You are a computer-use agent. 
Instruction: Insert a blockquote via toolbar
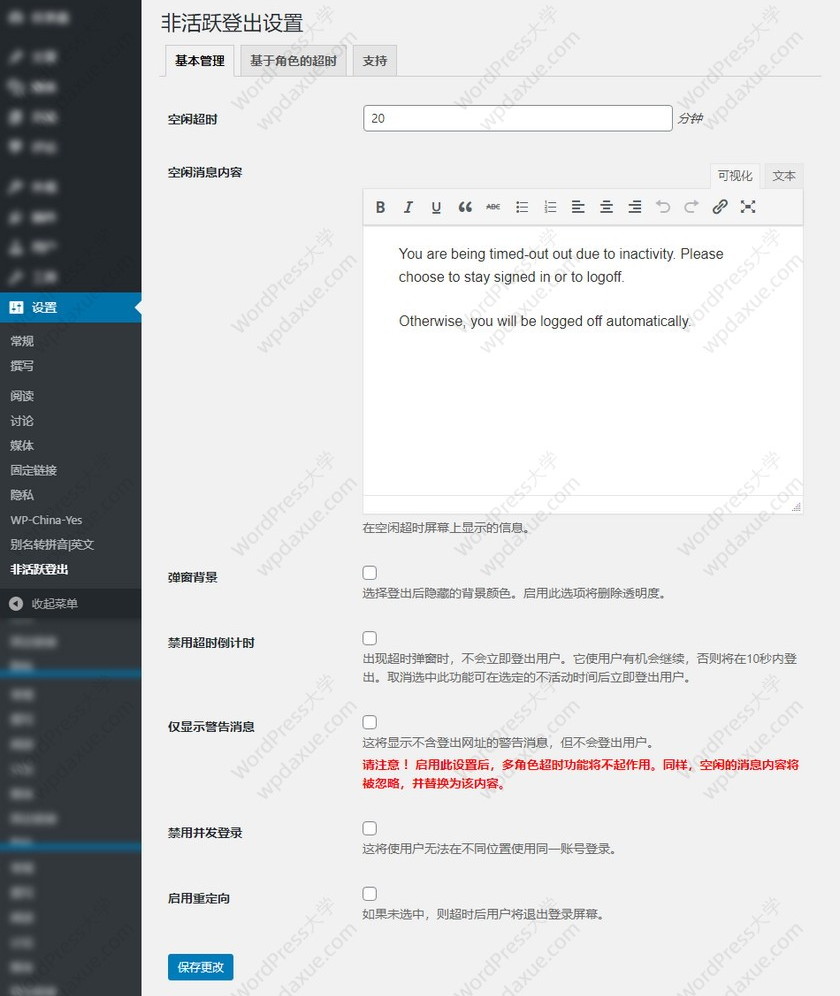tap(465, 207)
